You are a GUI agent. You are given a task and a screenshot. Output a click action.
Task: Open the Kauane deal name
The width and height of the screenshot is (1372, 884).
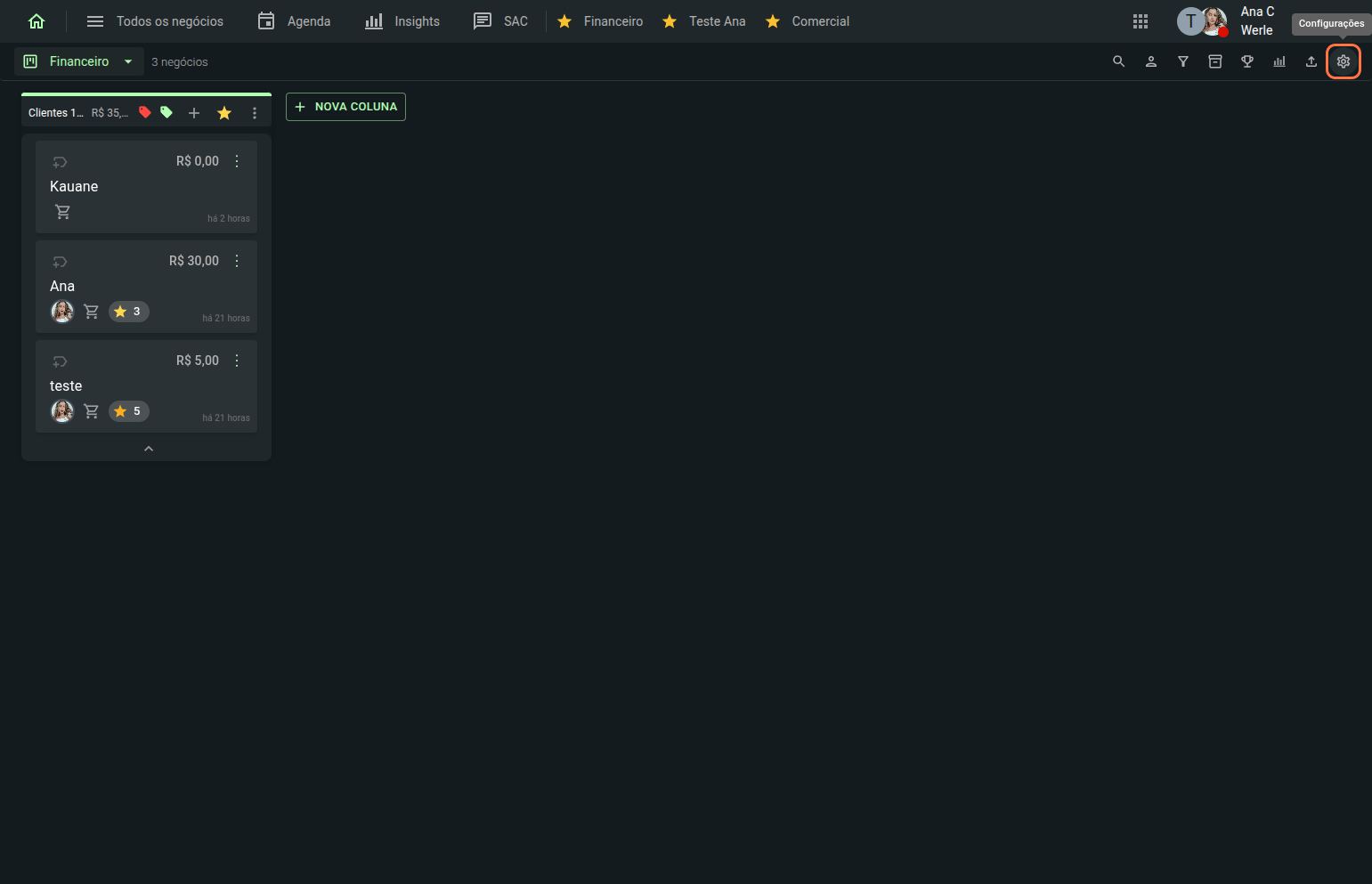(74, 187)
